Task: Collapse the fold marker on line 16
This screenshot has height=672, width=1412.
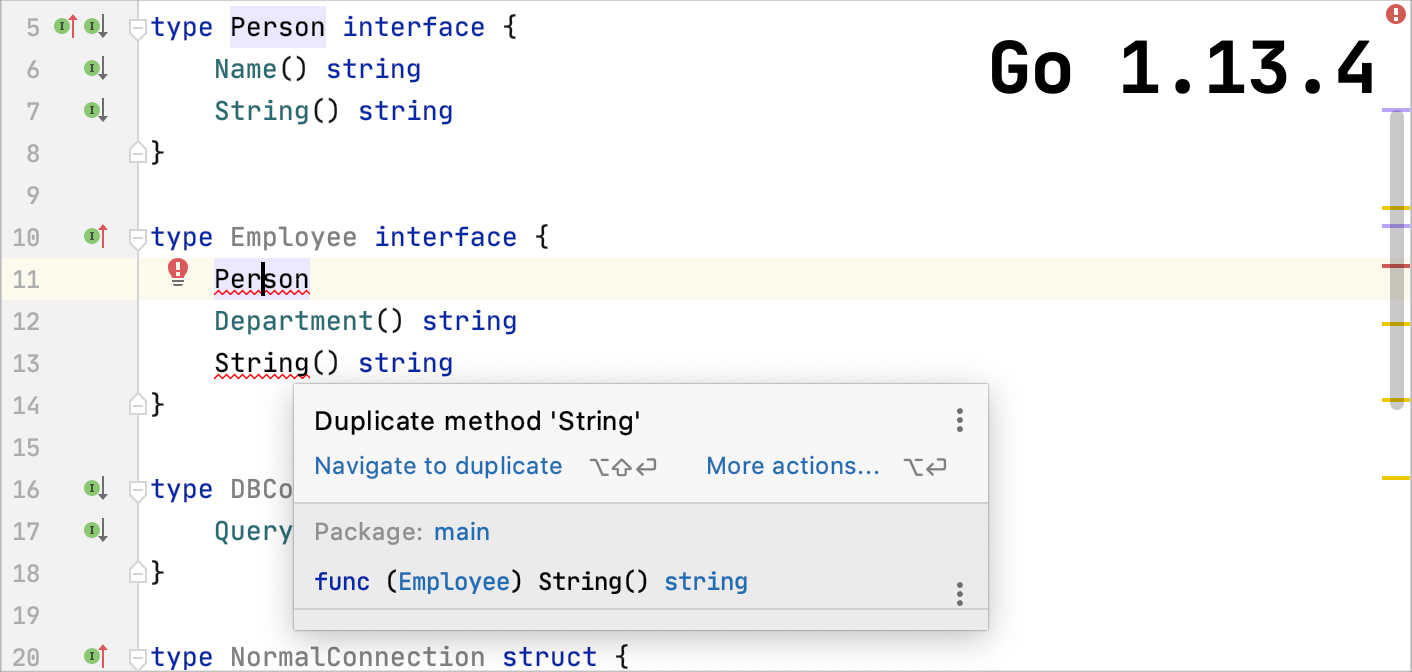Action: [x=138, y=493]
